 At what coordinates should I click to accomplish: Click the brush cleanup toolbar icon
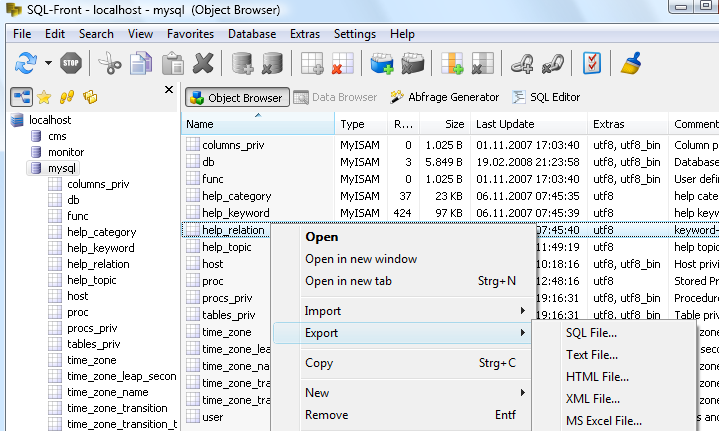(x=631, y=63)
